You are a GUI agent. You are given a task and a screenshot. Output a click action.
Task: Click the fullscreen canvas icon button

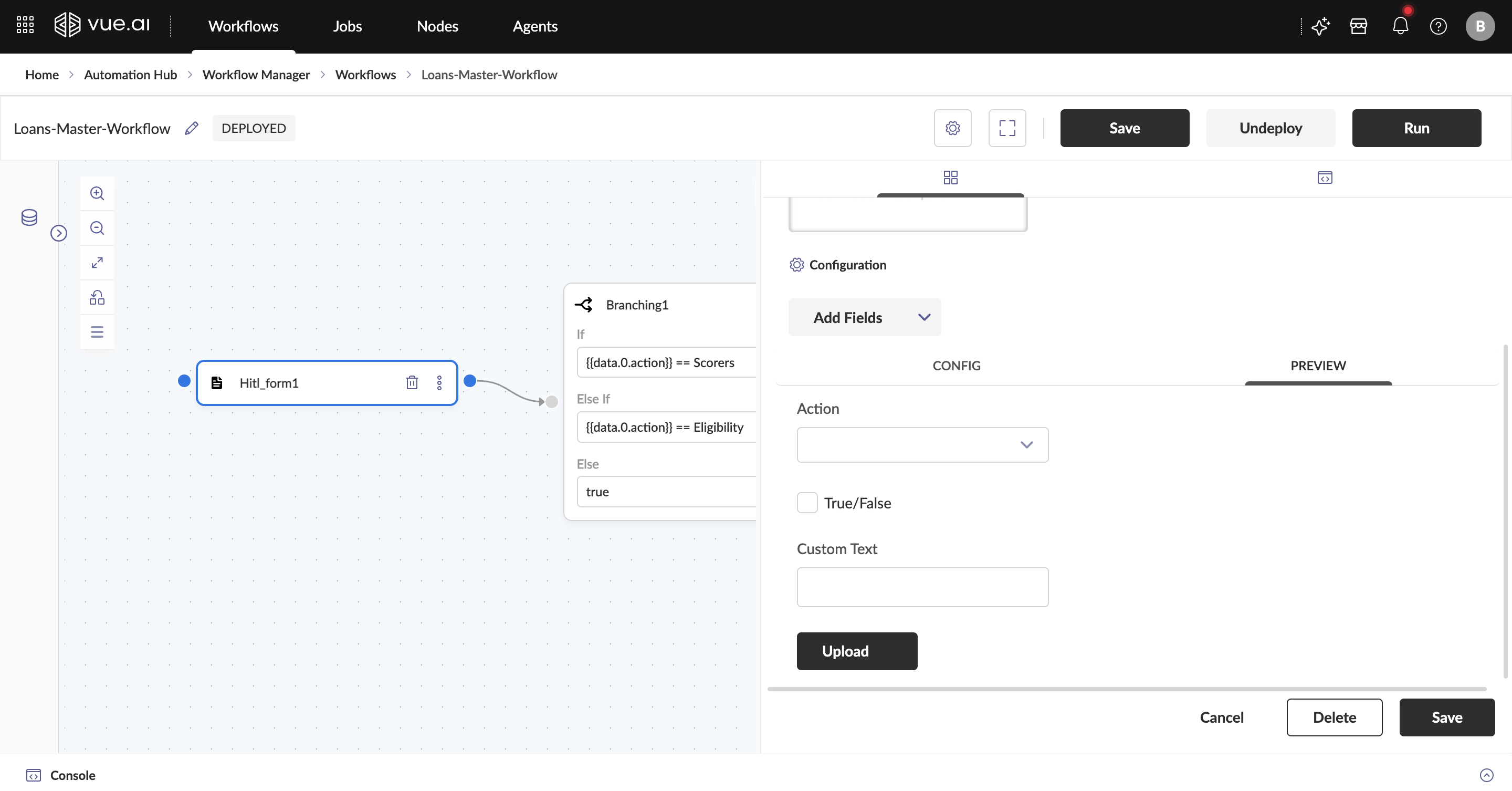point(1006,128)
